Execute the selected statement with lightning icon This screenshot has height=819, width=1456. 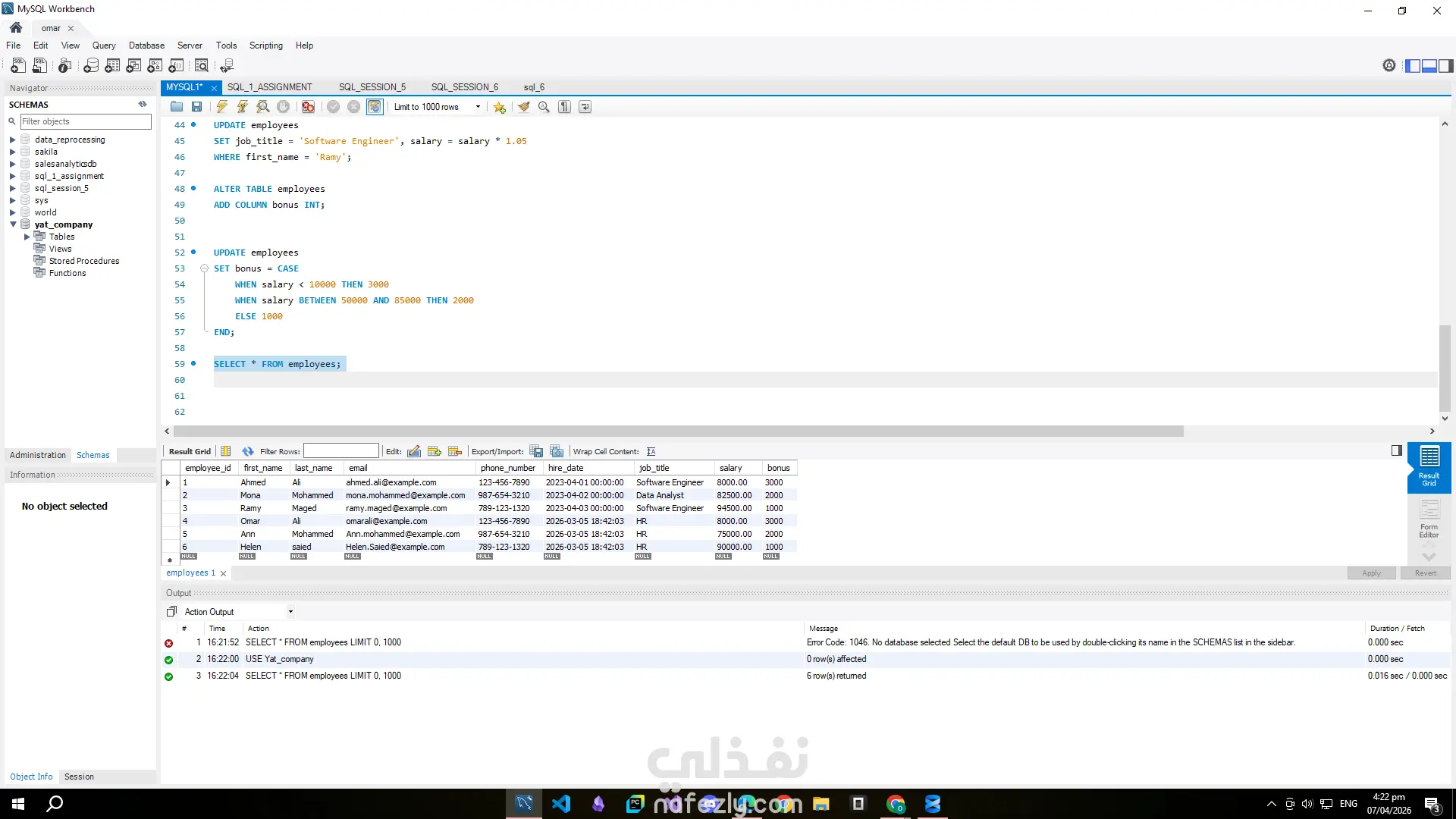[x=222, y=107]
